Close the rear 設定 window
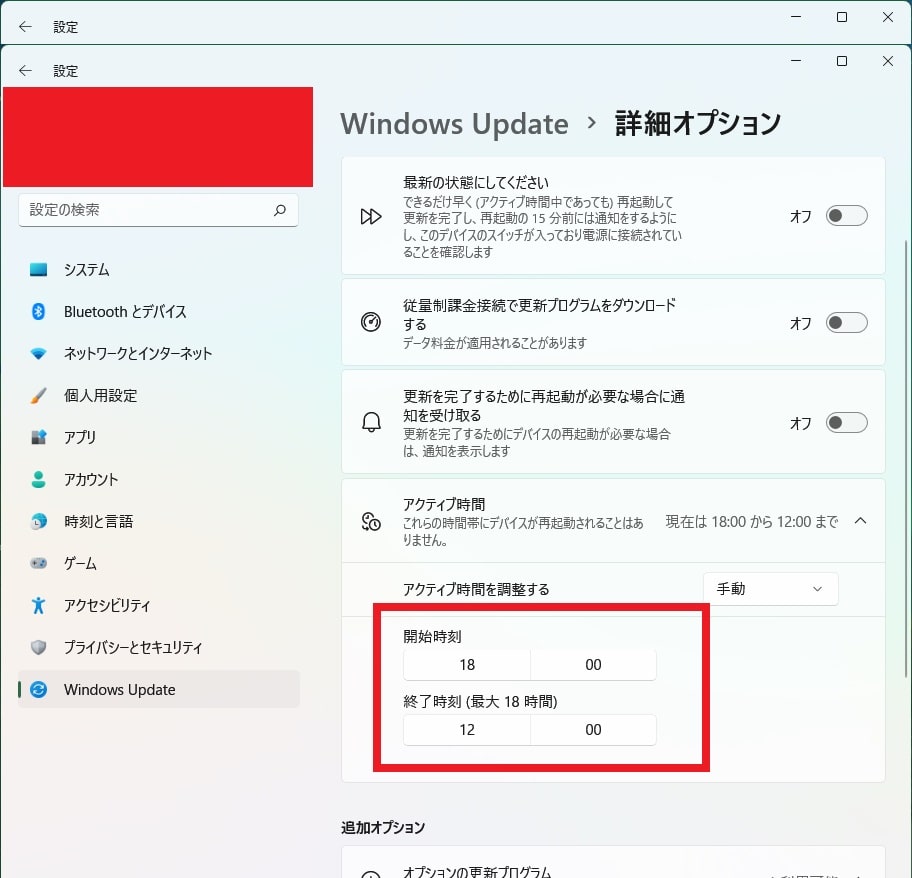Screen dimensions: 912x878 point(888,17)
